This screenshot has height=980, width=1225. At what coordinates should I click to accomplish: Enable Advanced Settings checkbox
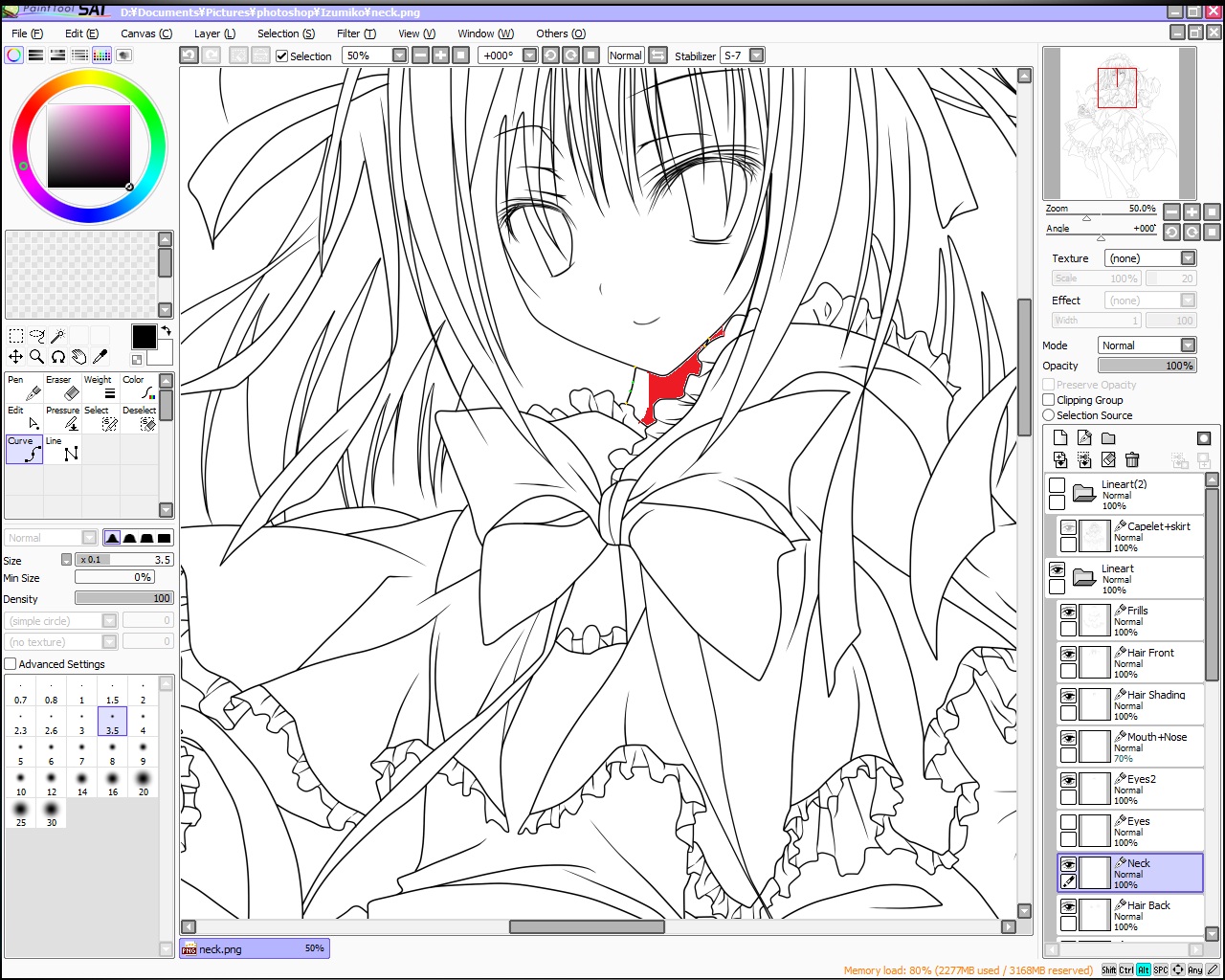11,664
